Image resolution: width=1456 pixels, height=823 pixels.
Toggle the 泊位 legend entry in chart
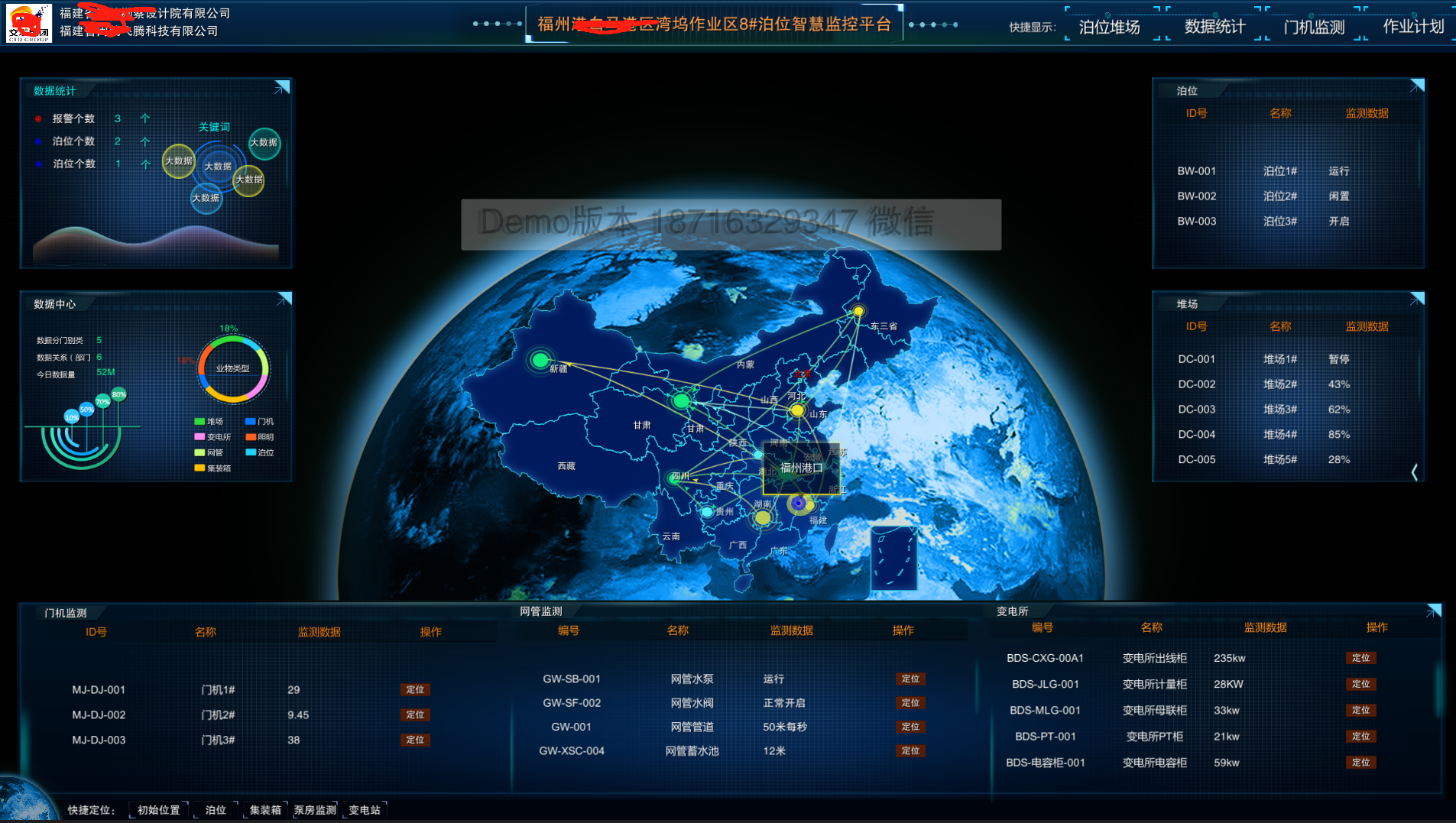(259, 452)
